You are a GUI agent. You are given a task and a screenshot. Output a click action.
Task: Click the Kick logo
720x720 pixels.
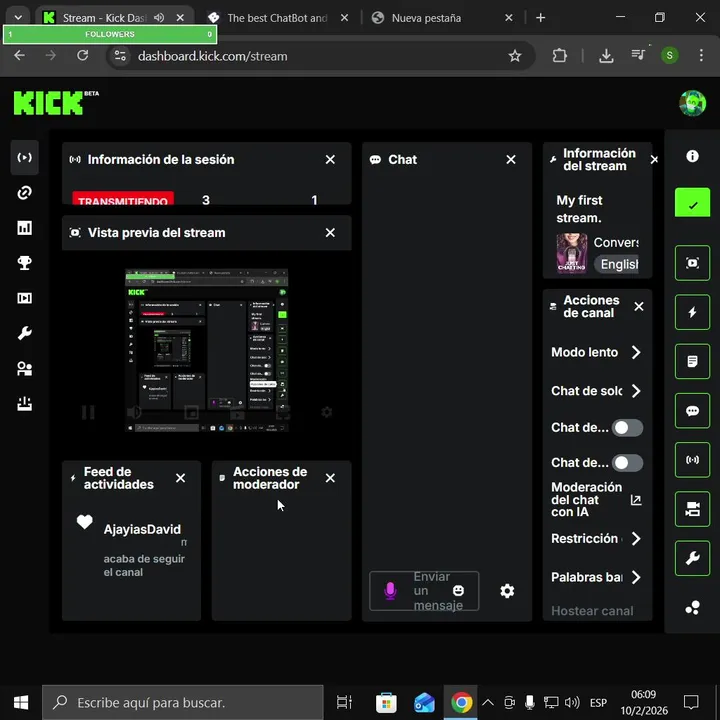[x=56, y=102]
